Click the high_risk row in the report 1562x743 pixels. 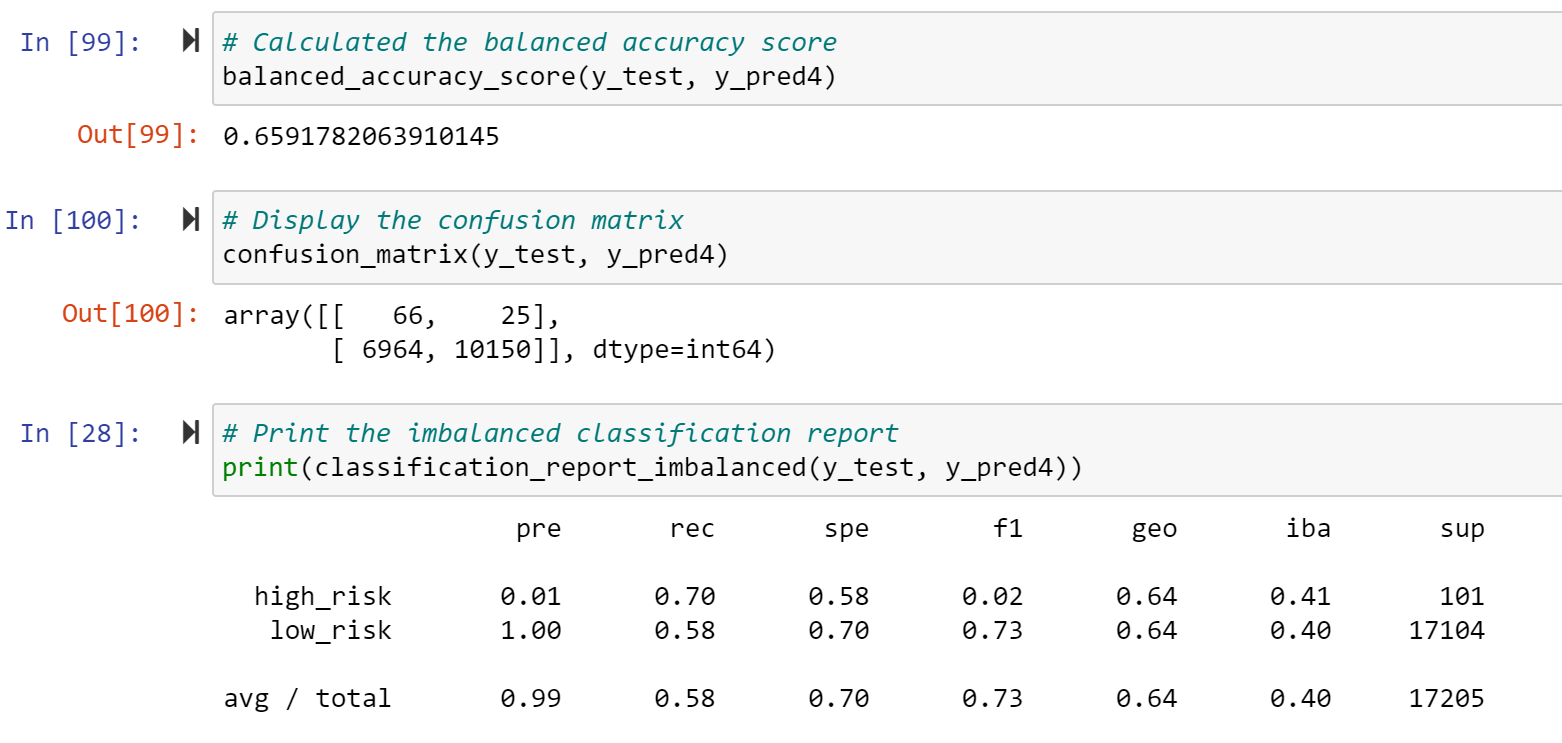(700, 596)
